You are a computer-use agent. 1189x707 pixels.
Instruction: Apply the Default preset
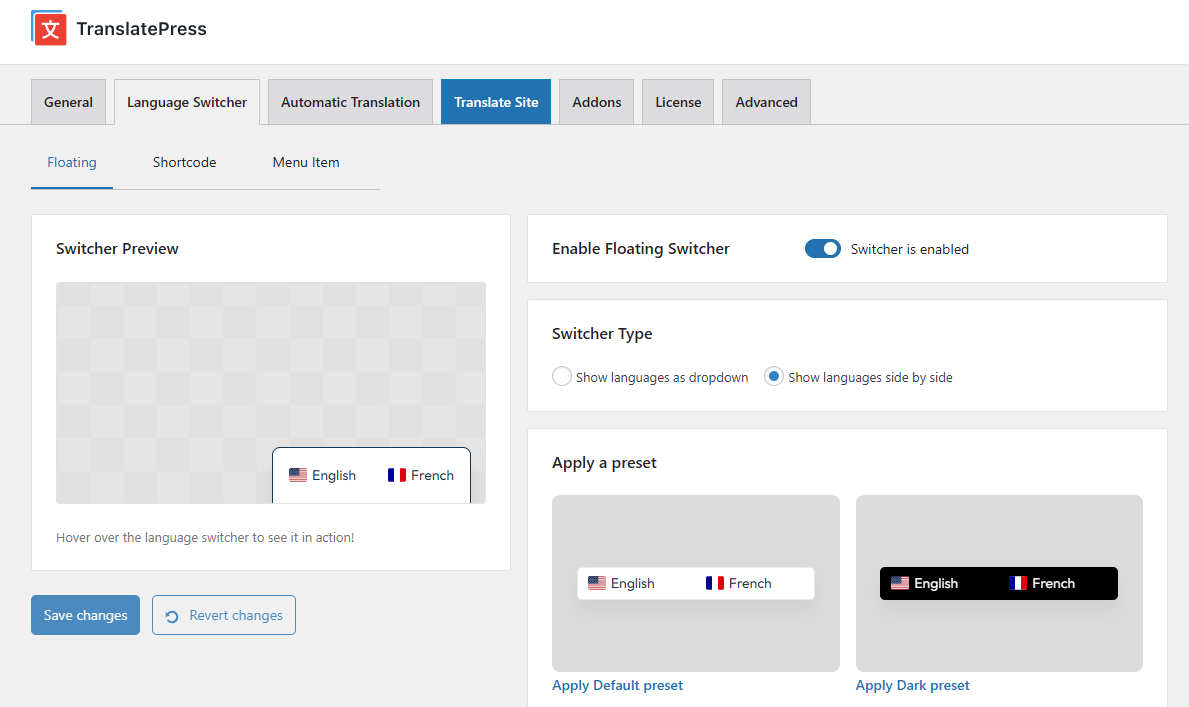[x=617, y=685]
